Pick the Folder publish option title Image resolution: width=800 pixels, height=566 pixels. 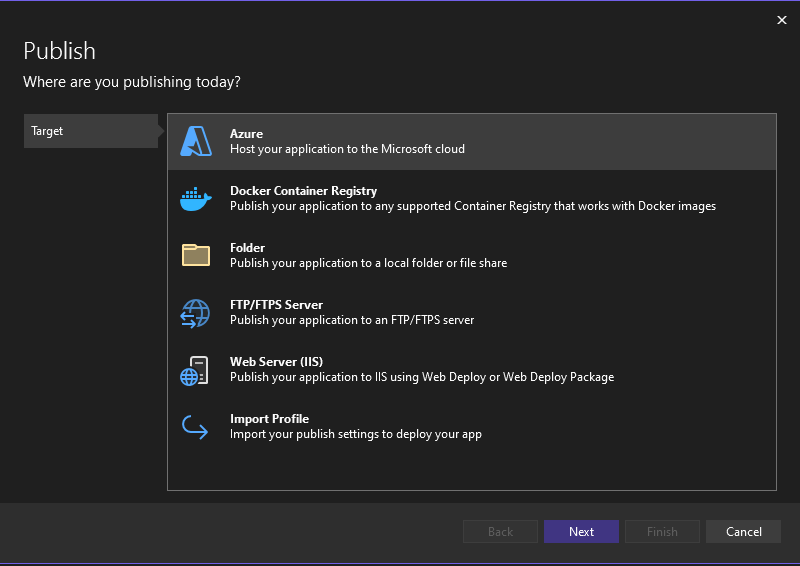[x=247, y=248]
